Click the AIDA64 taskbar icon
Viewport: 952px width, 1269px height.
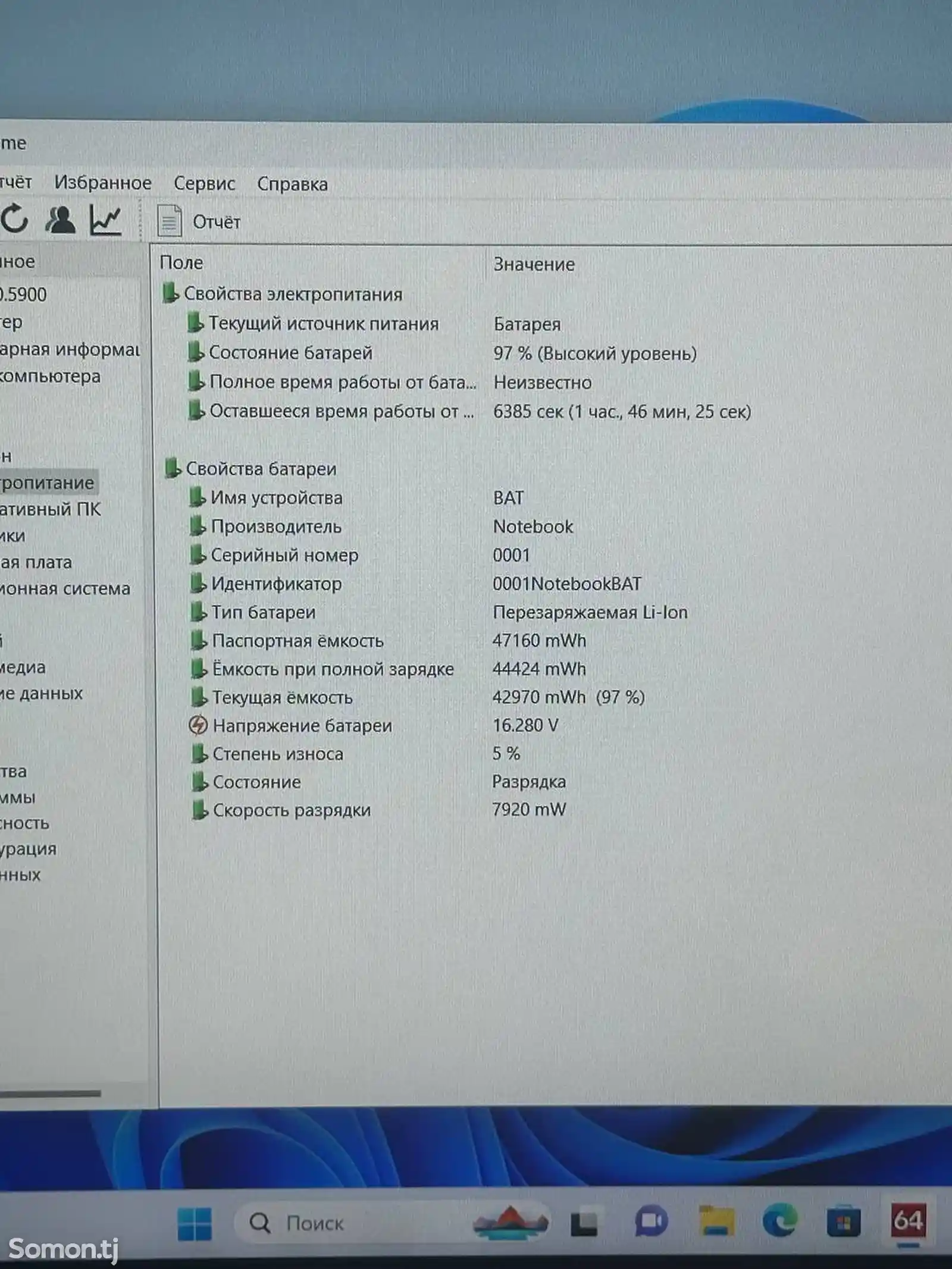click(908, 1220)
